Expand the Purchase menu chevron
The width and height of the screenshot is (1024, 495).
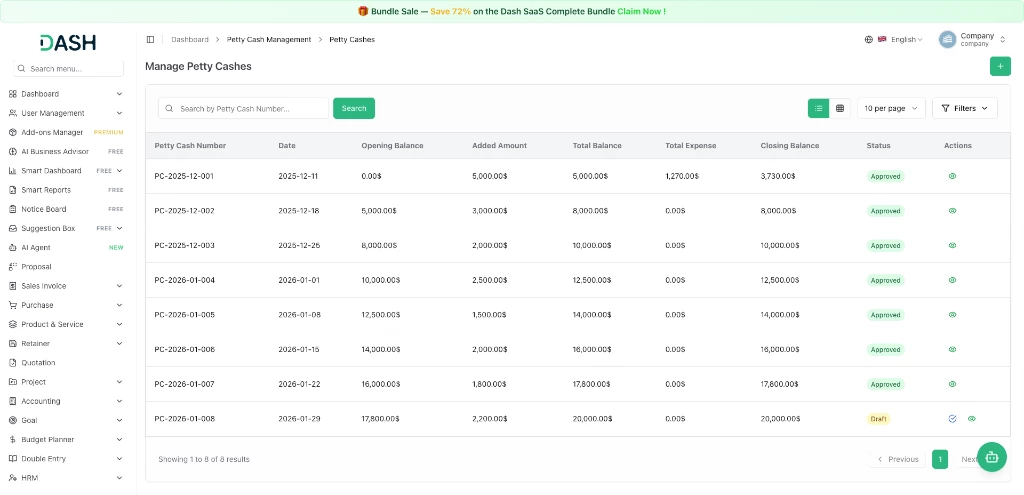point(120,305)
